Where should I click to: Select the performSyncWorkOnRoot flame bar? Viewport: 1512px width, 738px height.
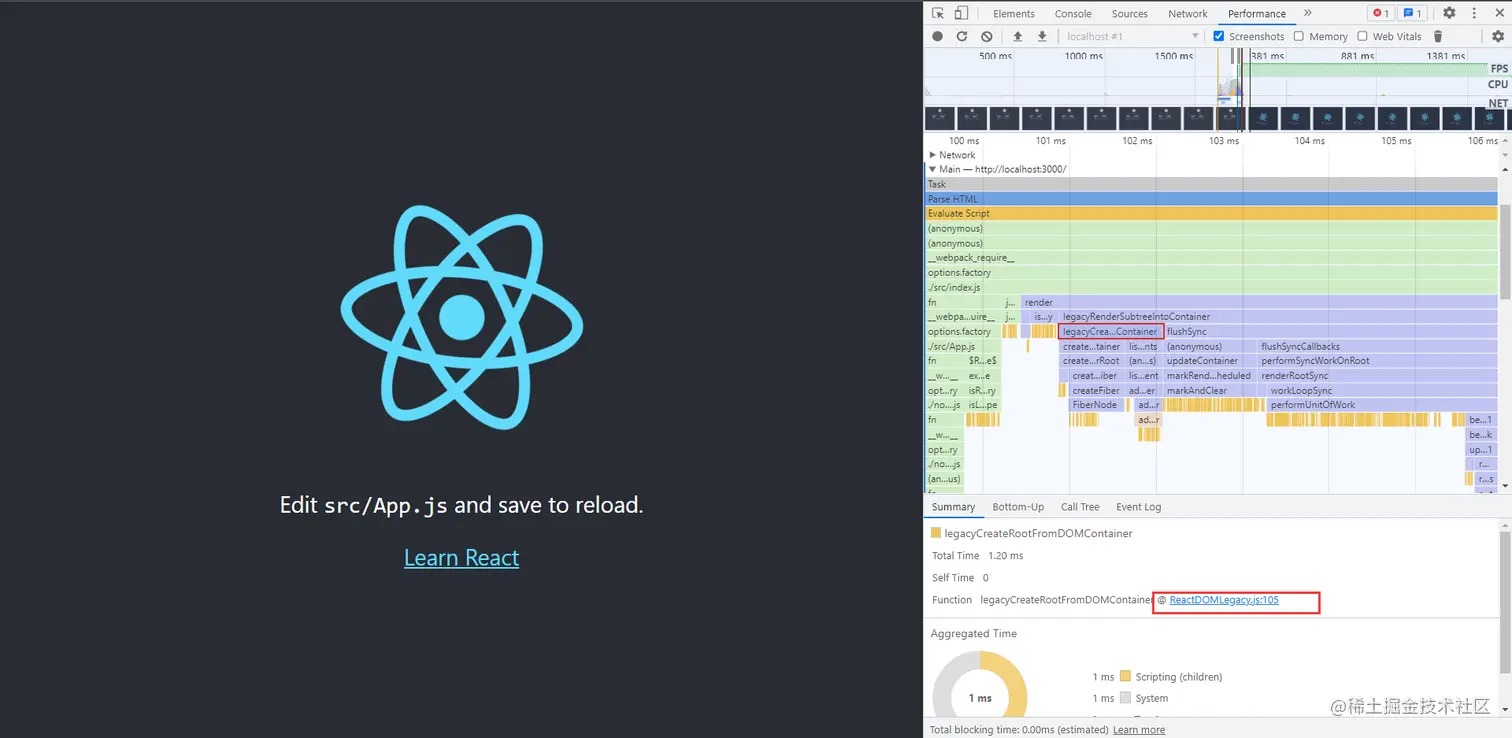click(x=1378, y=361)
